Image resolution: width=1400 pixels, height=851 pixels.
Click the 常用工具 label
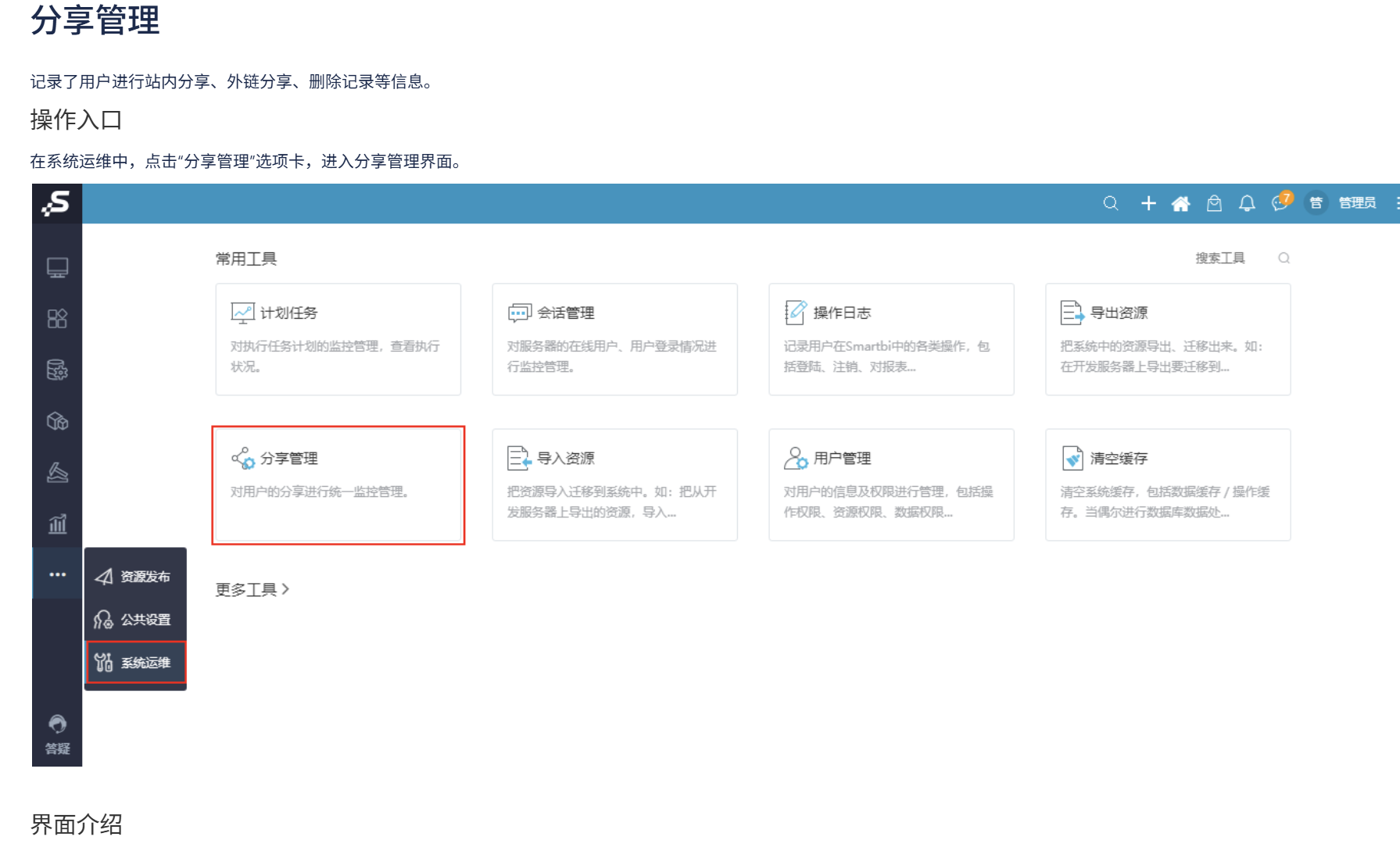[246, 259]
